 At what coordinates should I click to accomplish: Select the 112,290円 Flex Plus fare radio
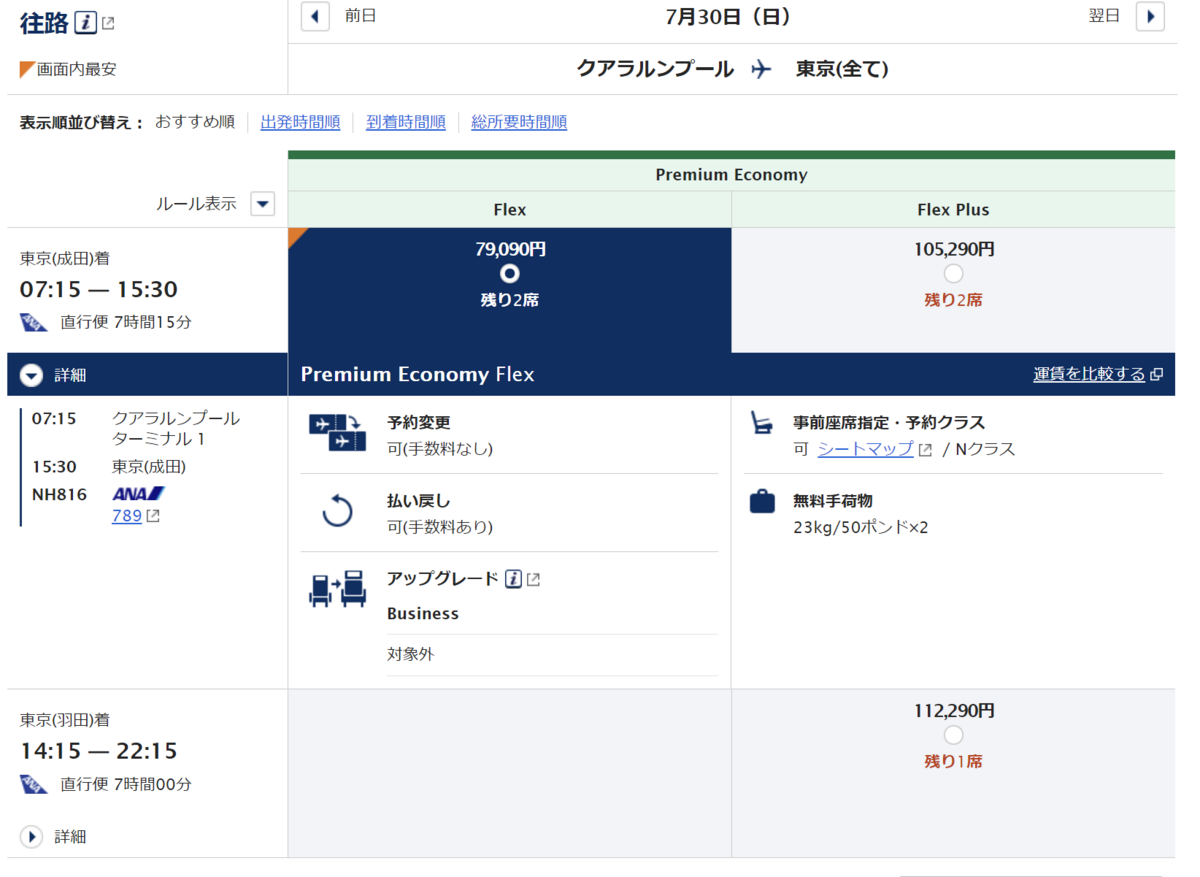tap(953, 735)
